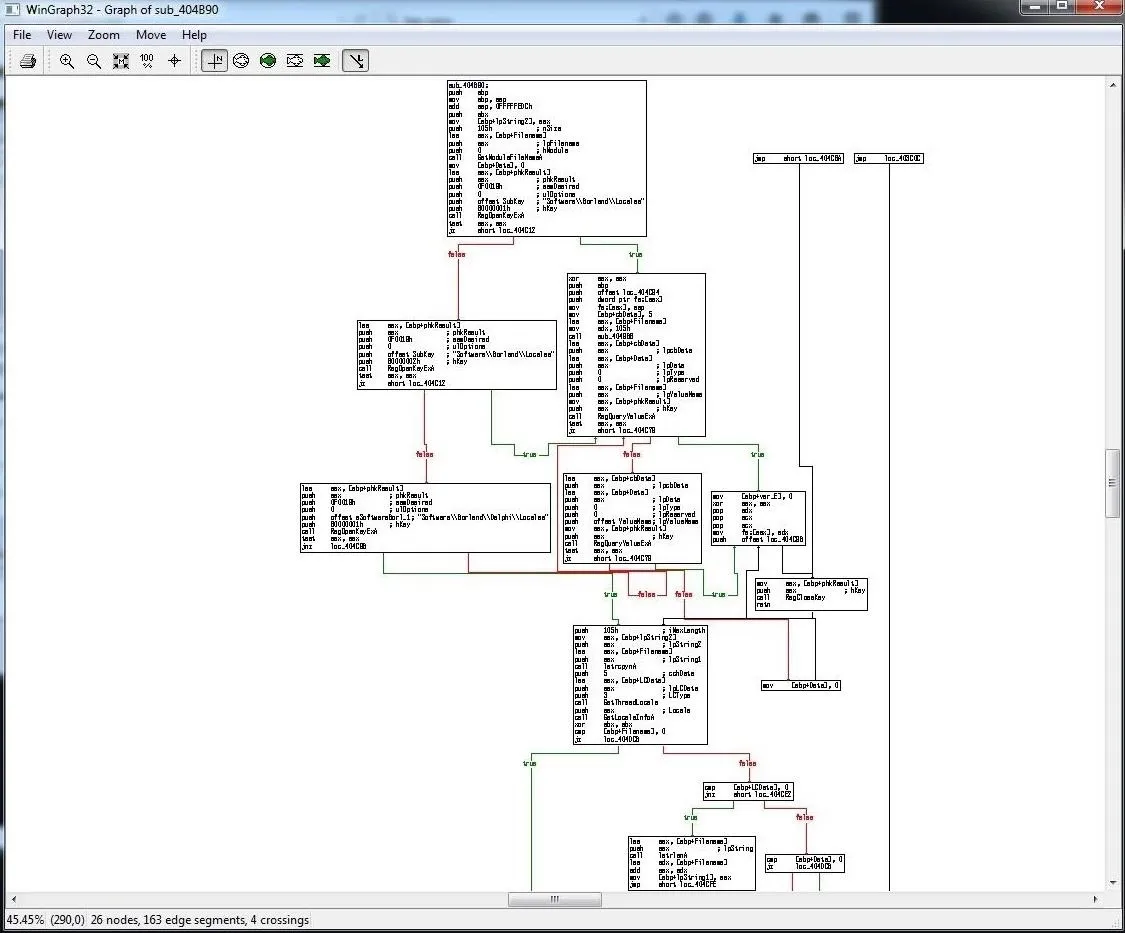
Task: Open the File menu
Action: [22, 34]
